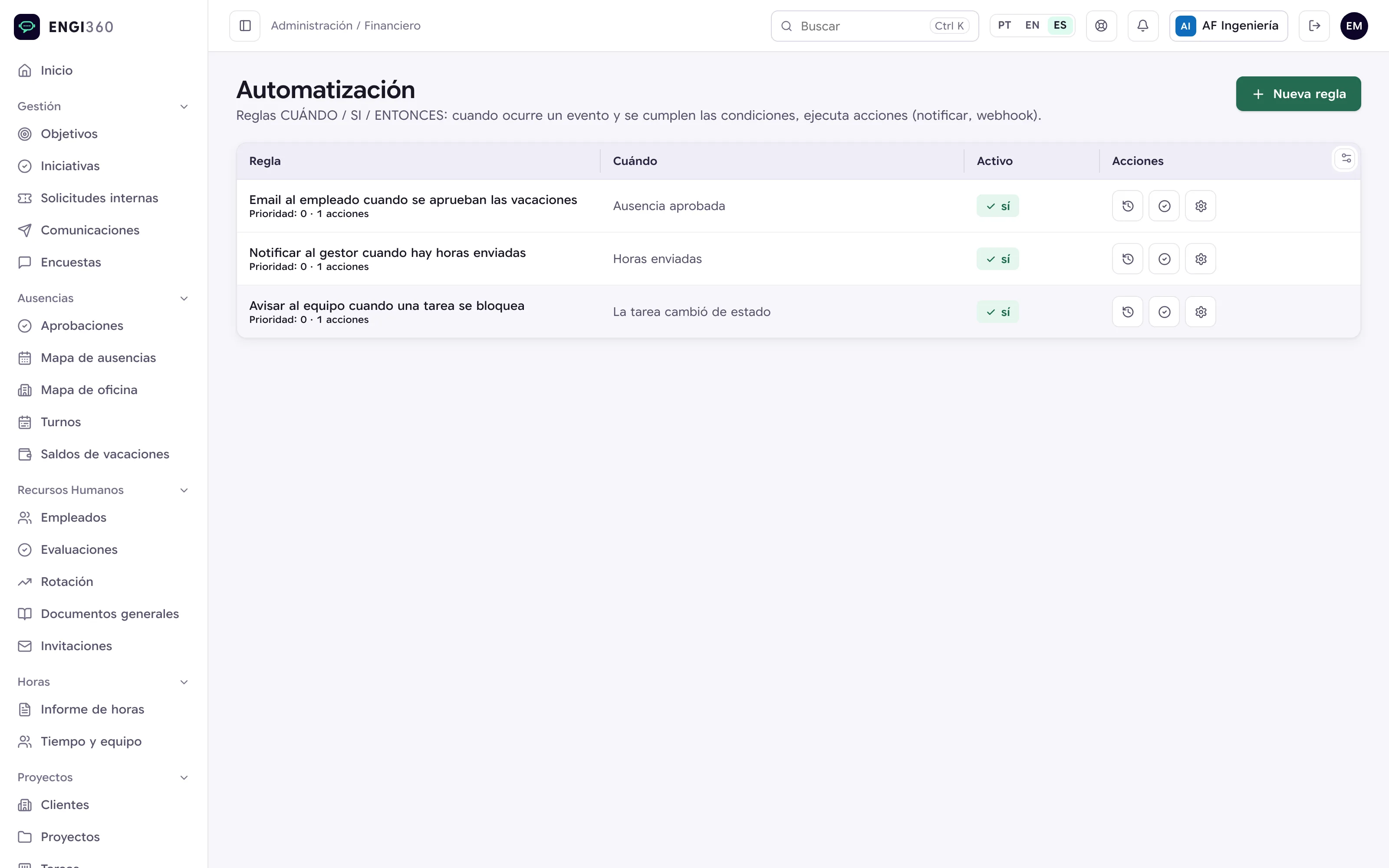Image resolution: width=1389 pixels, height=868 pixels.
Task: Open settings gear for horas enviadas rule
Action: (1201, 259)
